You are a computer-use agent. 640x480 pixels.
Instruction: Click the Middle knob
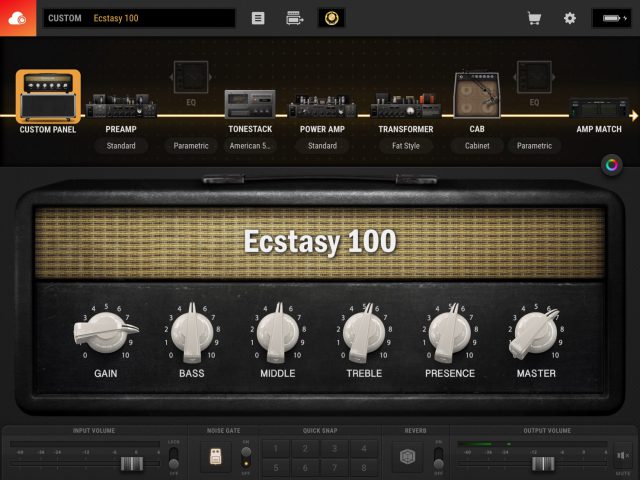278,333
